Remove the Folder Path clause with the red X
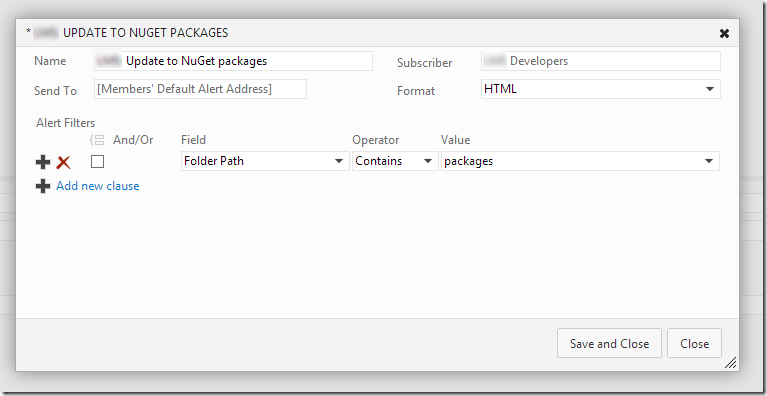The width and height of the screenshot is (767, 396). point(64,162)
